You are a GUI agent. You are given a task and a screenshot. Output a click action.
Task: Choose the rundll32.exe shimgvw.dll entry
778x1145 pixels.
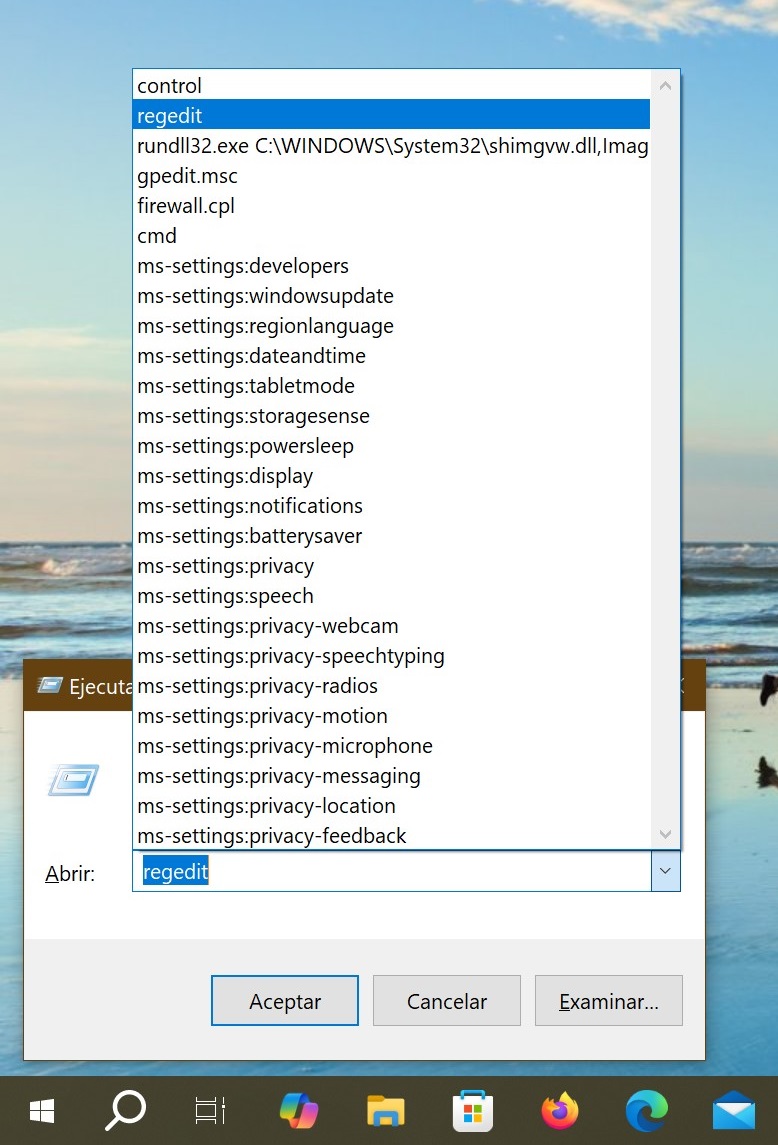click(x=392, y=145)
